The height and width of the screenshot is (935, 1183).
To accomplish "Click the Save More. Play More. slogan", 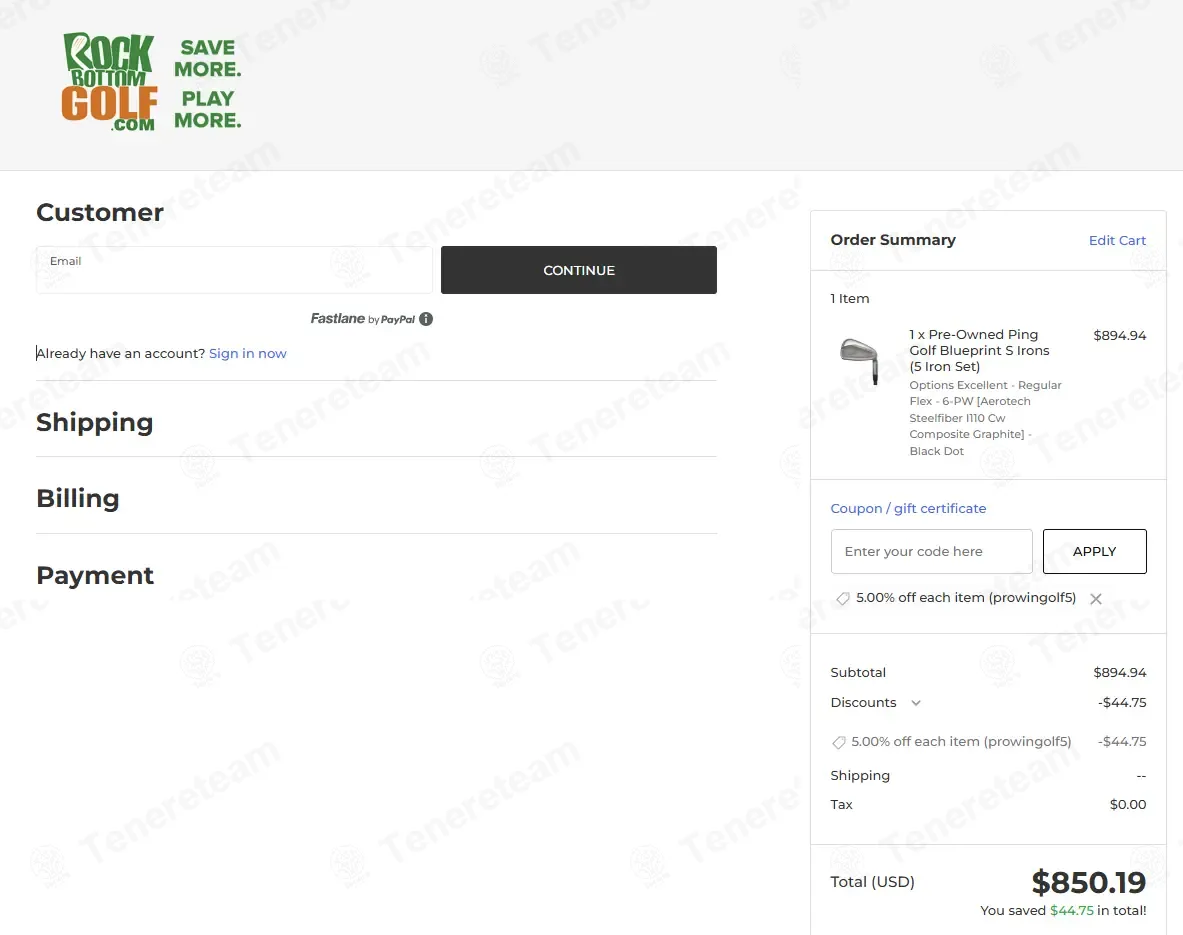I will 207,84.
